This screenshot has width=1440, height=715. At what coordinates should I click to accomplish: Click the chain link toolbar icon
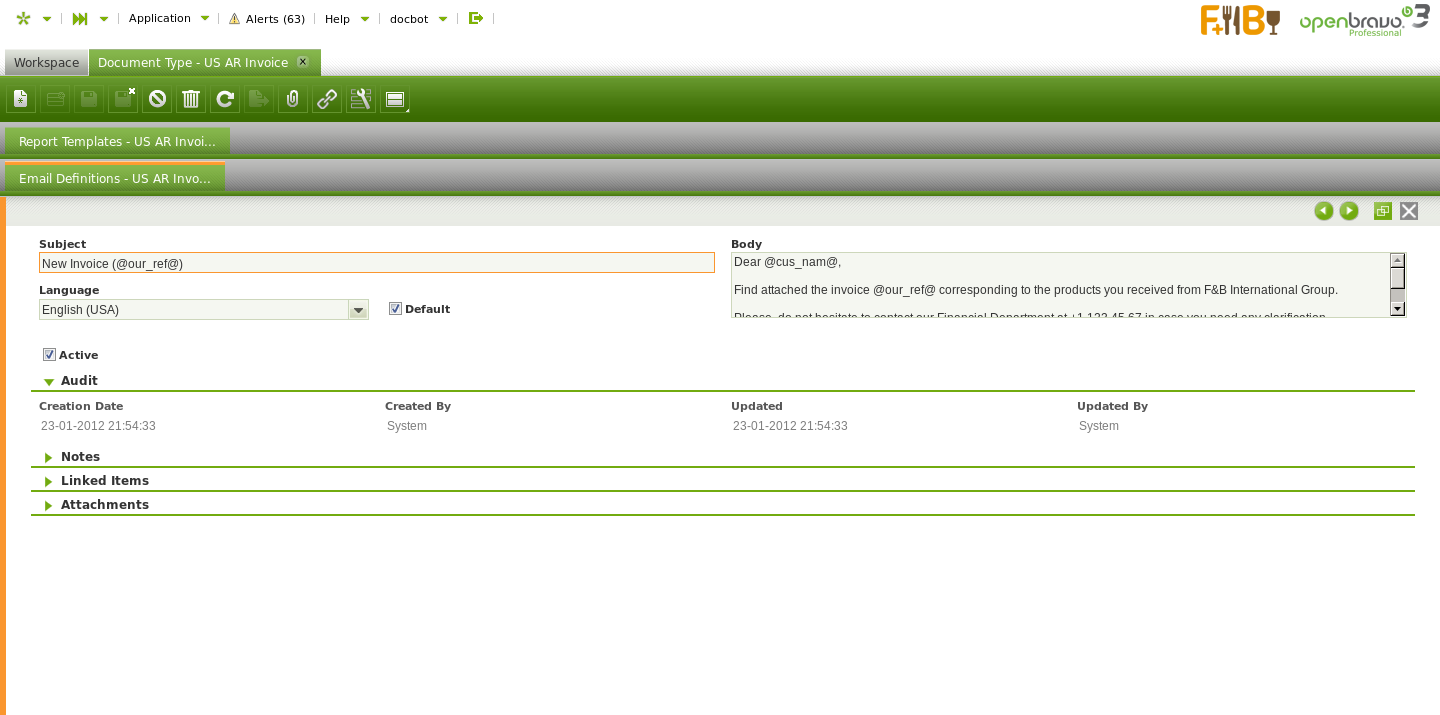click(327, 99)
